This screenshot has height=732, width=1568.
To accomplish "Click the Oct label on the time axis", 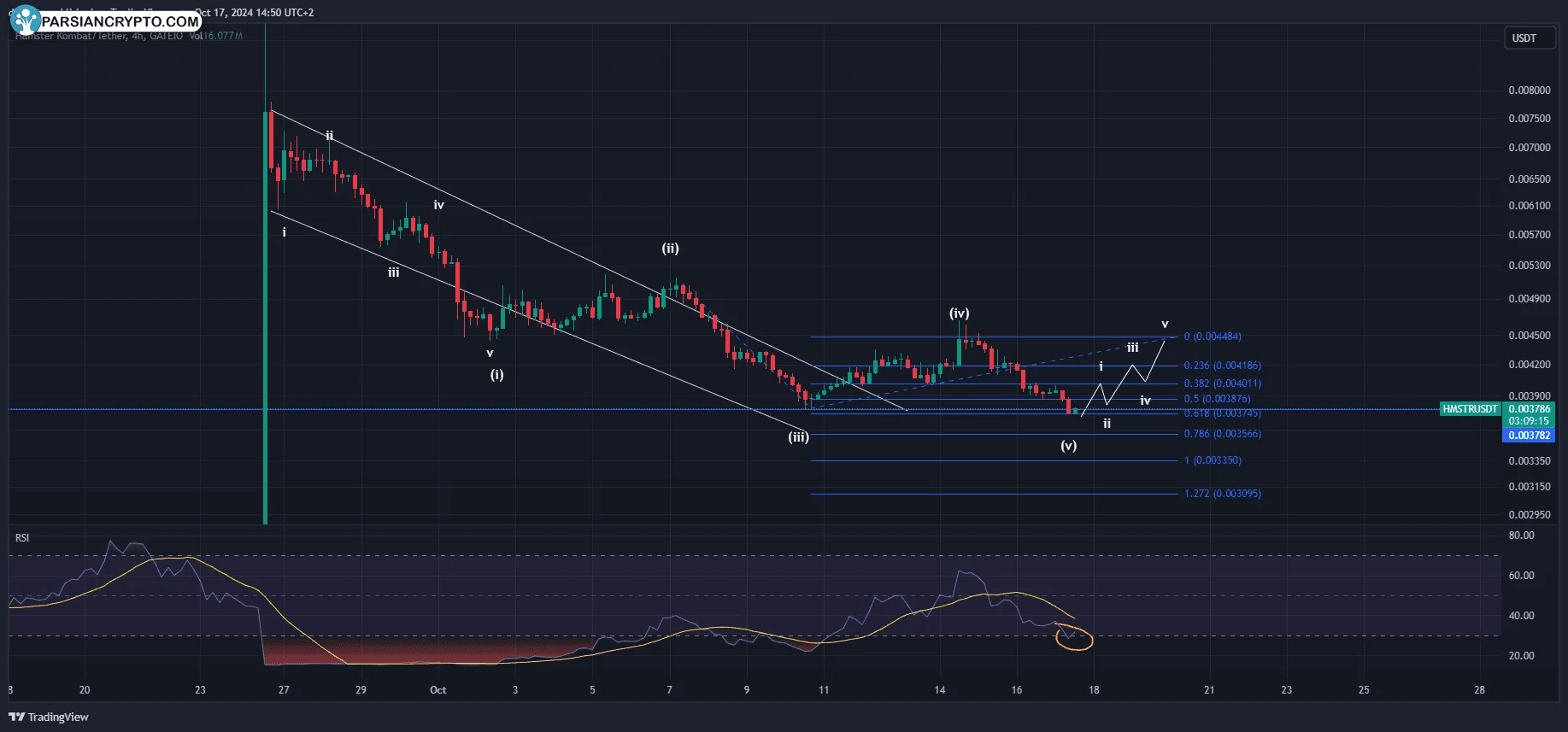I will click(x=438, y=690).
